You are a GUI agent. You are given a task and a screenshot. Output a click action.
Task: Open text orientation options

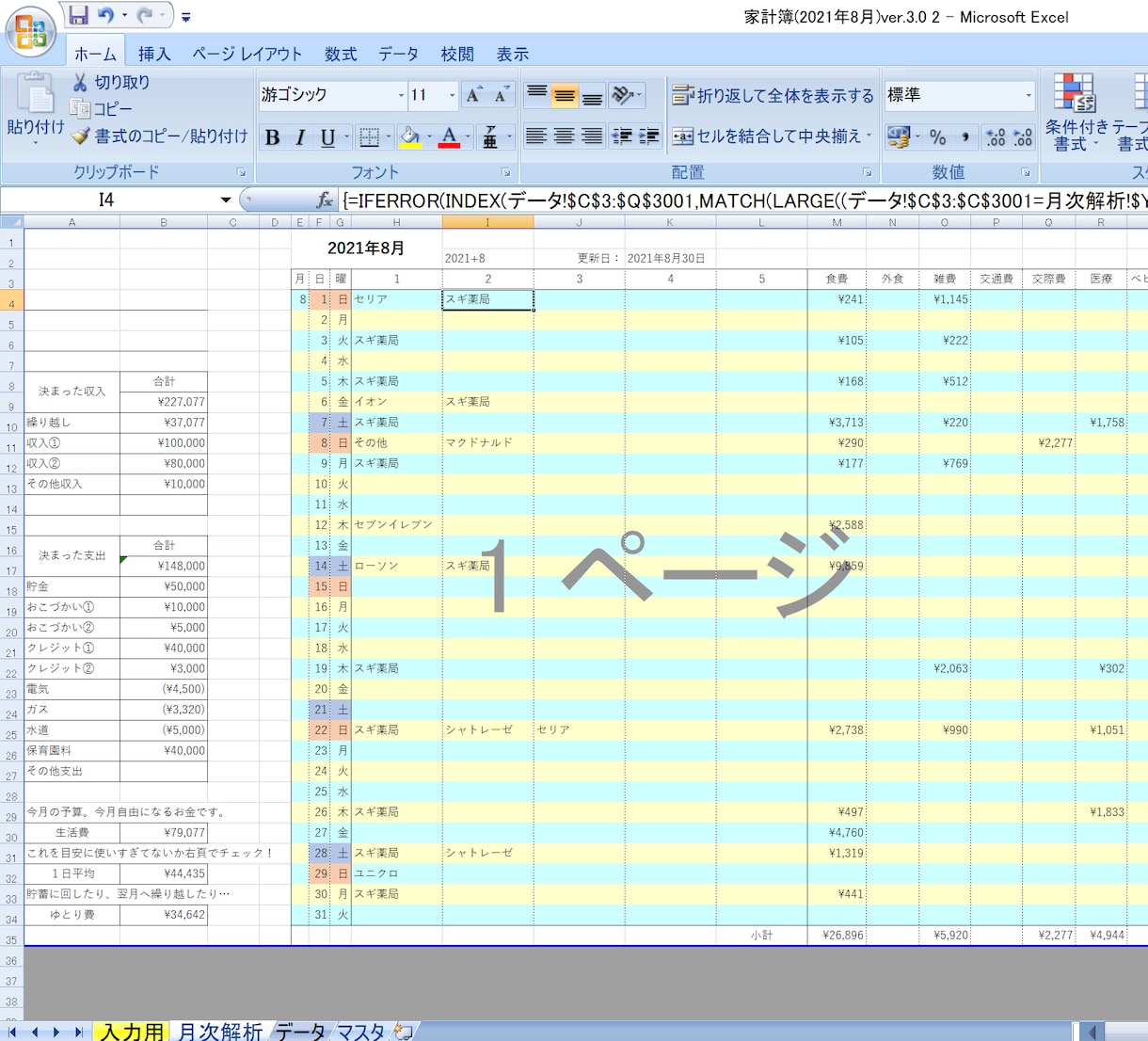tap(626, 95)
